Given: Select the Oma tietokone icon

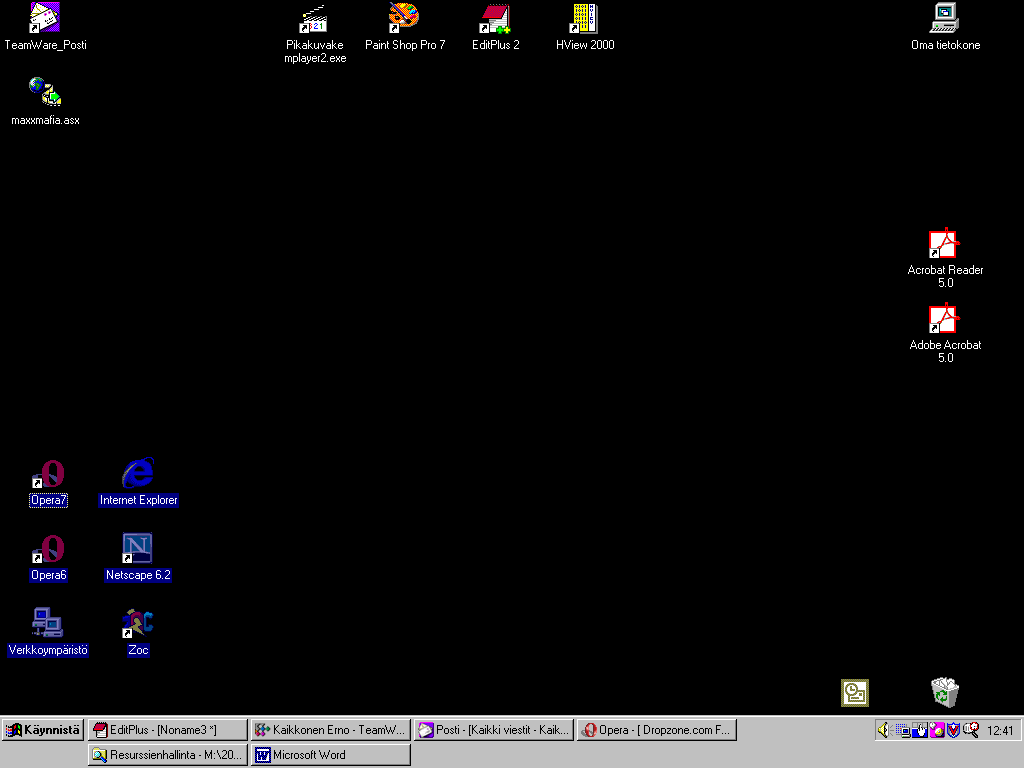Looking at the screenshot, I should 945,18.
